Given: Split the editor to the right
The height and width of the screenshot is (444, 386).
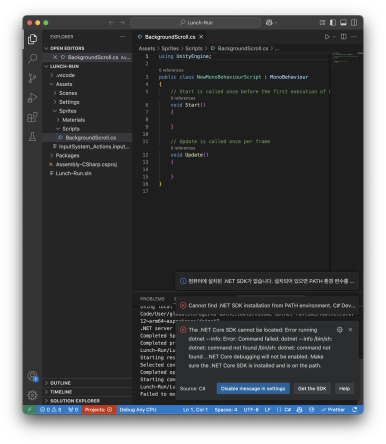Looking at the screenshot, I should click(x=344, y=37).
